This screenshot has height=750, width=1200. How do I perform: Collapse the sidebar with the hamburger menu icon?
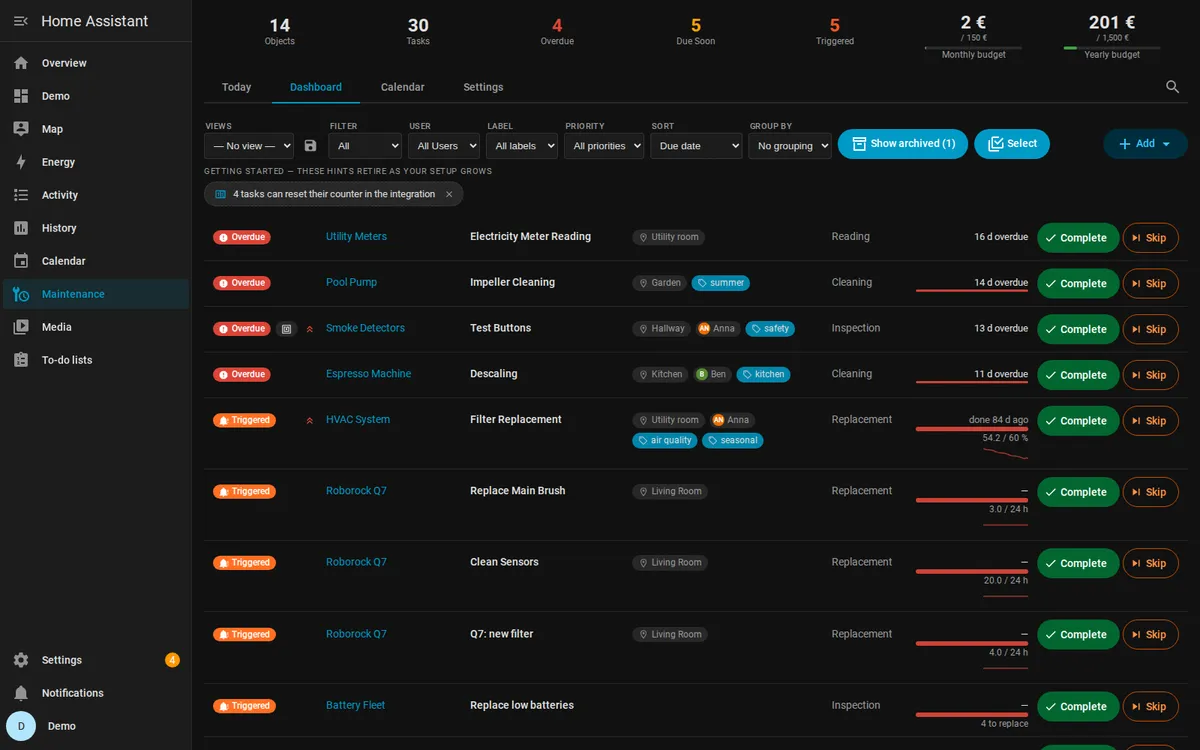click(x=21, y=21)
